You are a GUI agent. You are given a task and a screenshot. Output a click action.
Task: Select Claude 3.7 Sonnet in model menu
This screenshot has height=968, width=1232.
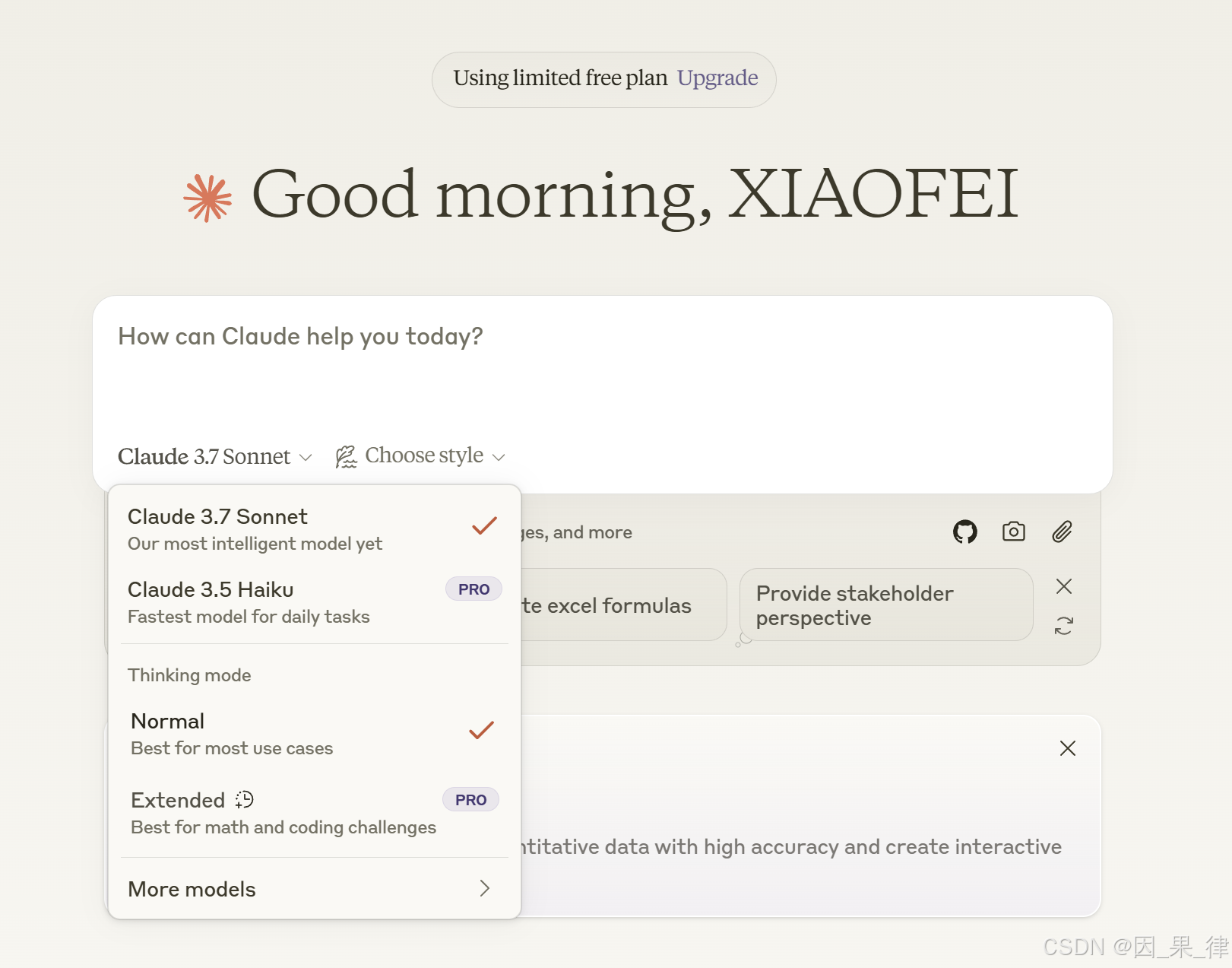point(314,529)
